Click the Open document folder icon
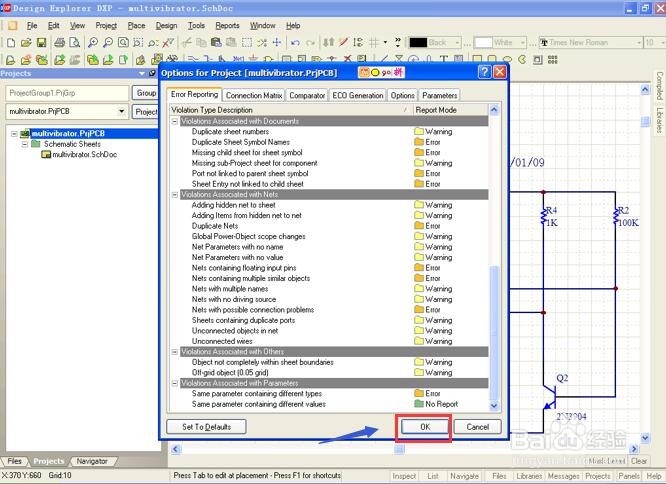The image size is (666, 484). tap(26, 42)
